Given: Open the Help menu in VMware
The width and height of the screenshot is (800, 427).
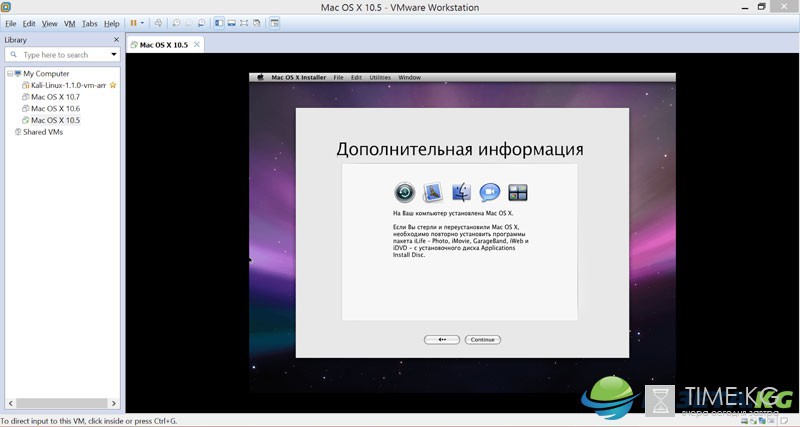Looking at the screenshot, I should coord(111,23).
